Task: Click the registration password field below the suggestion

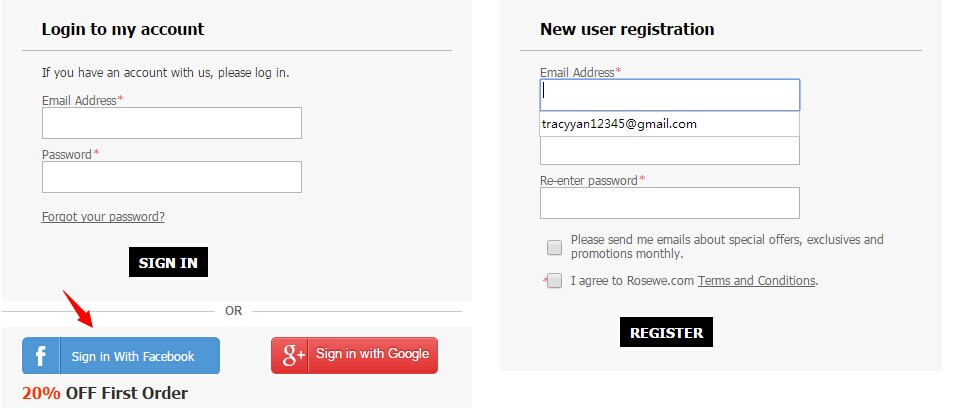Action: point(669,151)
